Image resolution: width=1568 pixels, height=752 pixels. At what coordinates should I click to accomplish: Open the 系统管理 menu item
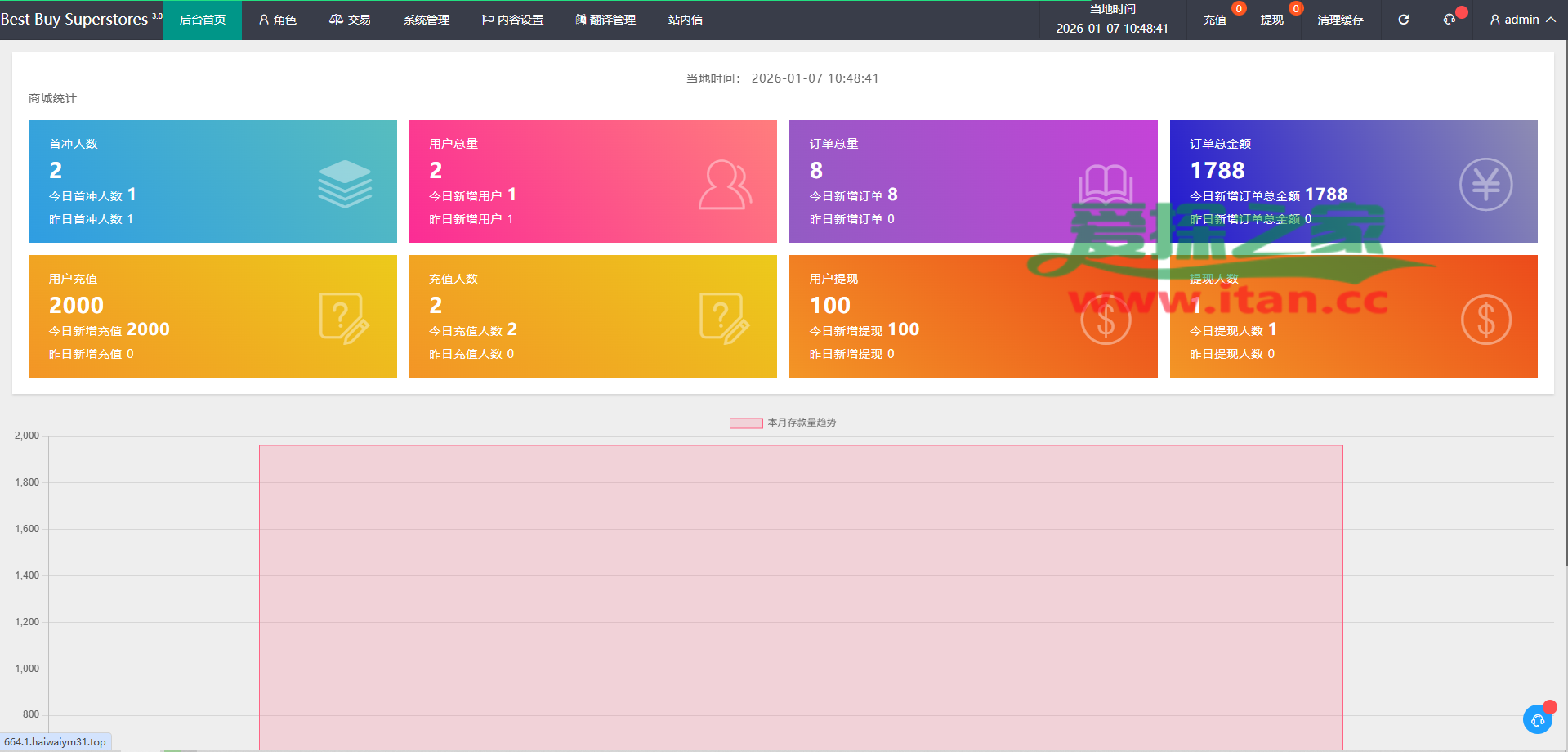click(x=426, y=20)
